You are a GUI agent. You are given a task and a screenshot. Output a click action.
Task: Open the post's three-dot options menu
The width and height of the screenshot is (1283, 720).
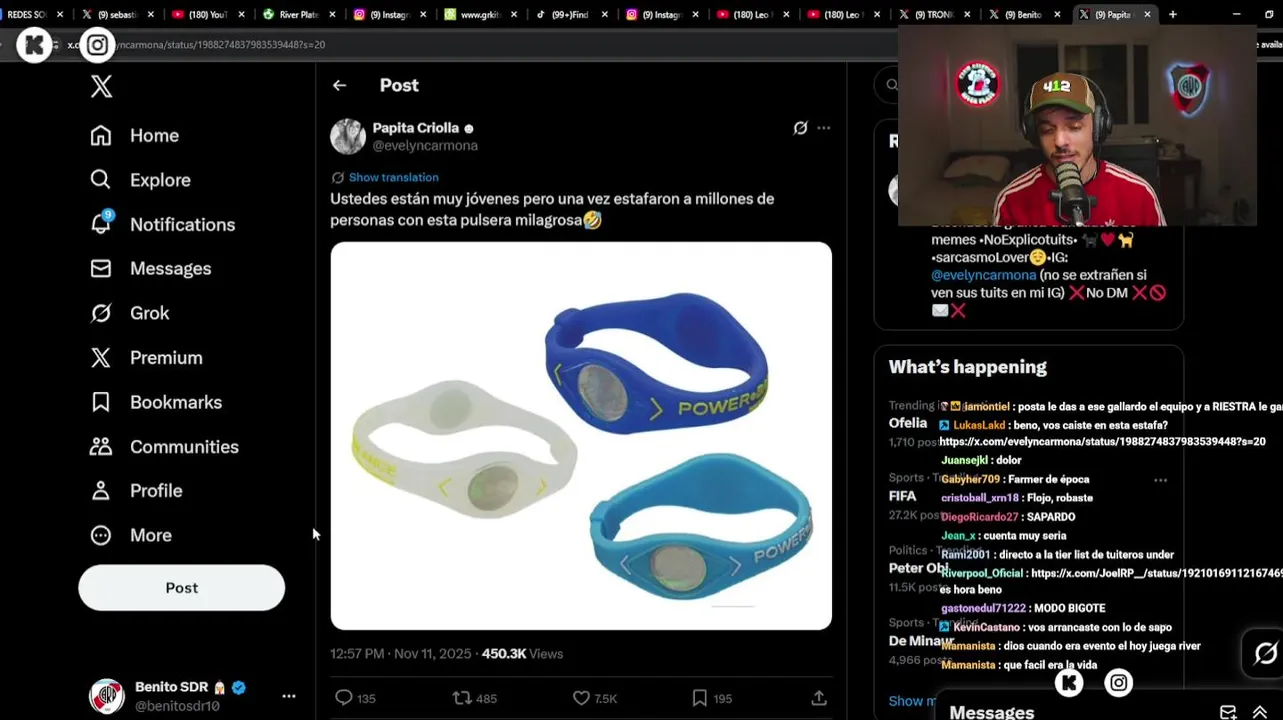824,128
